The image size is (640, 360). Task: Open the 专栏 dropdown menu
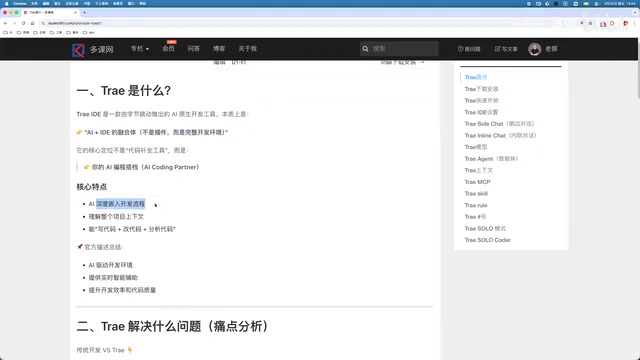[x=140, y=49]
